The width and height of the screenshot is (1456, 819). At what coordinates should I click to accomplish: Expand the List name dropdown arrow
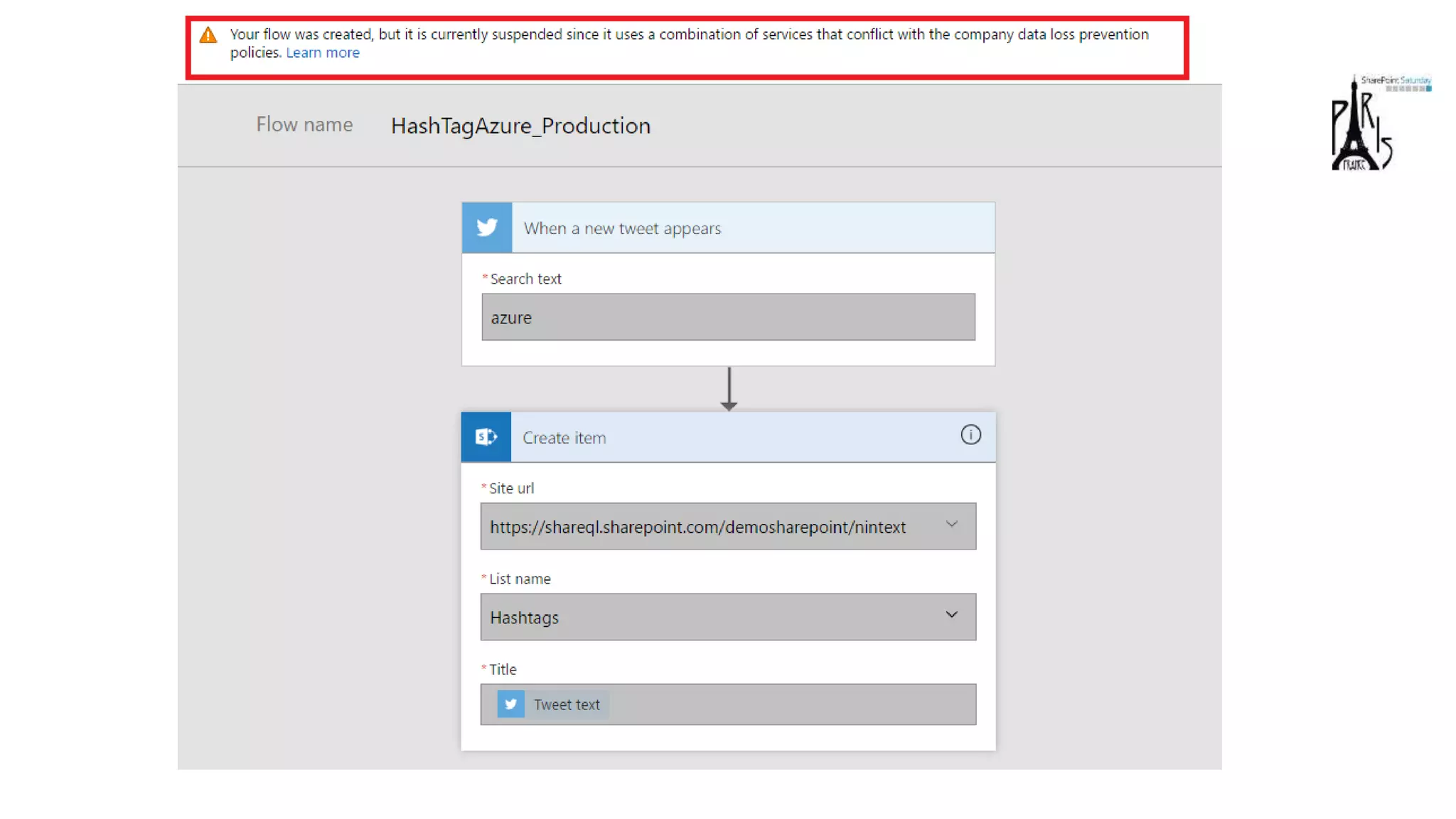pos(951,615)
